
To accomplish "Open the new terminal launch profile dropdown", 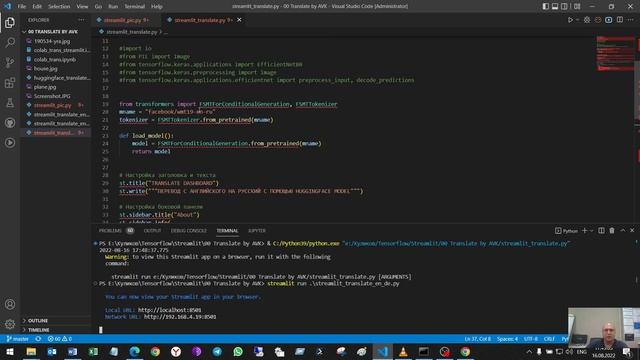I will pyautogui.click(x=591, y=231).
